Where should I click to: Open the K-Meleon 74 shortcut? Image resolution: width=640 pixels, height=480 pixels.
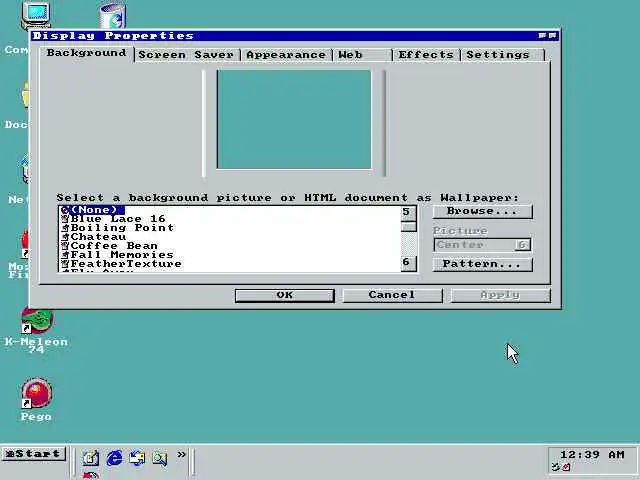[37, 331]
